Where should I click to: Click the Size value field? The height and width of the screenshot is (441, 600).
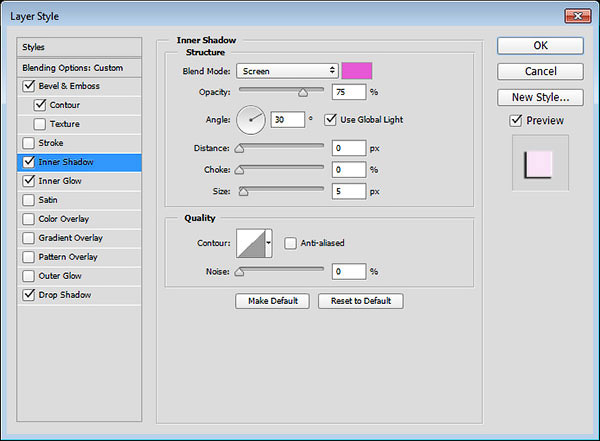(x=349, y=191)
